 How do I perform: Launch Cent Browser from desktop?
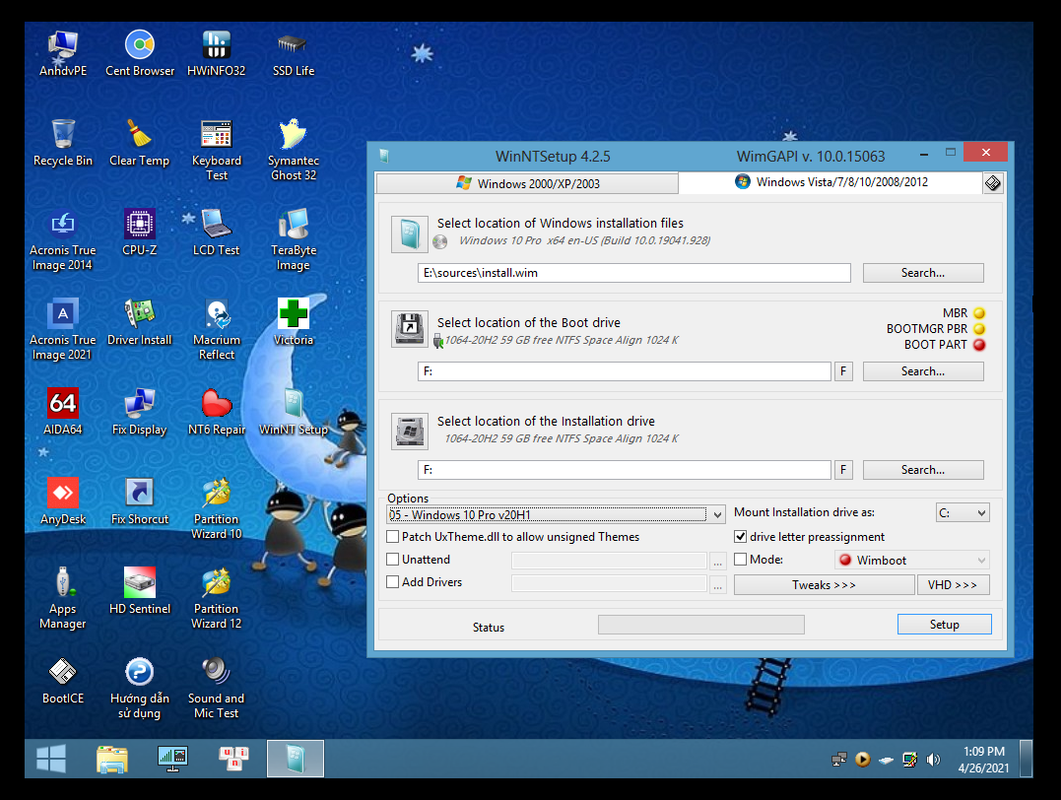click(x=139, y=53)
